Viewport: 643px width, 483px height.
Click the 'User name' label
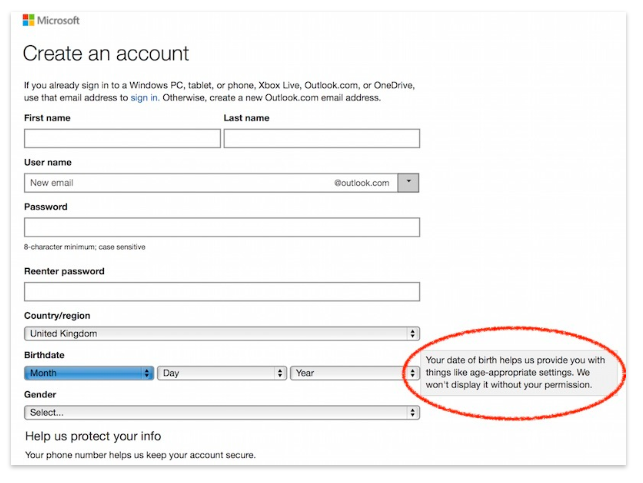point(48,162)
